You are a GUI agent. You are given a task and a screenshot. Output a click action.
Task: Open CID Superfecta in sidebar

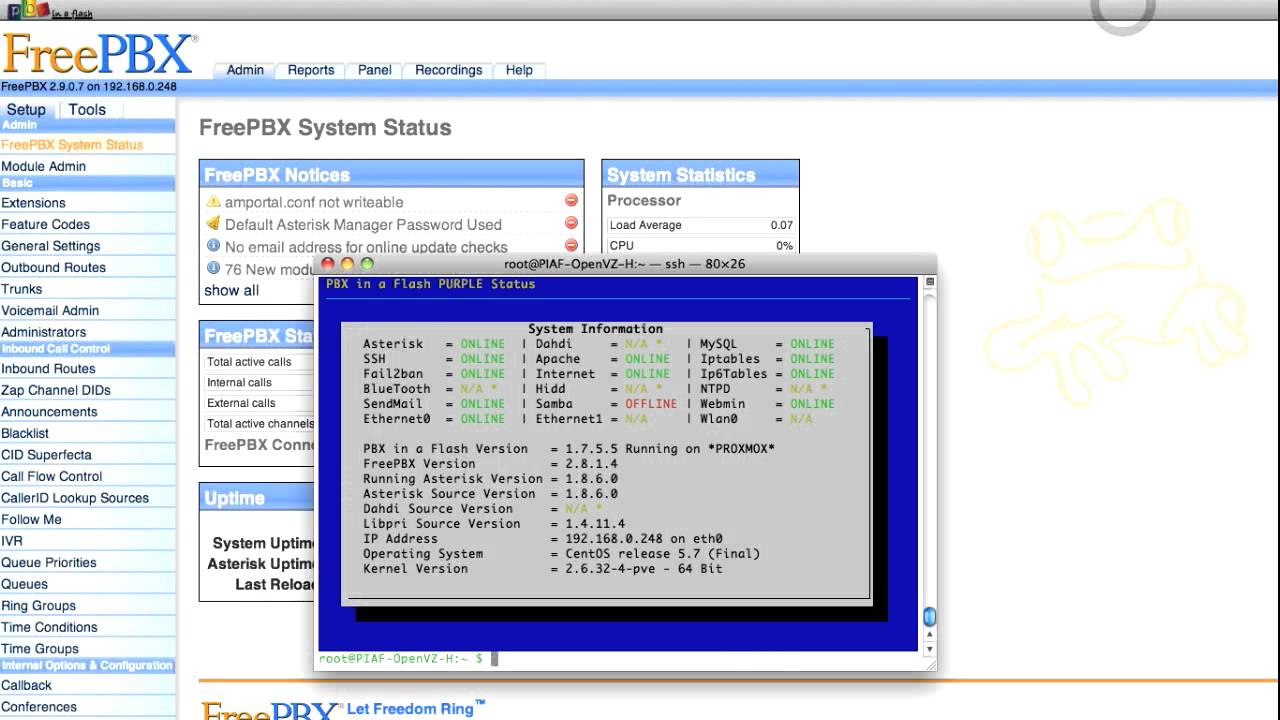[46, 455]
